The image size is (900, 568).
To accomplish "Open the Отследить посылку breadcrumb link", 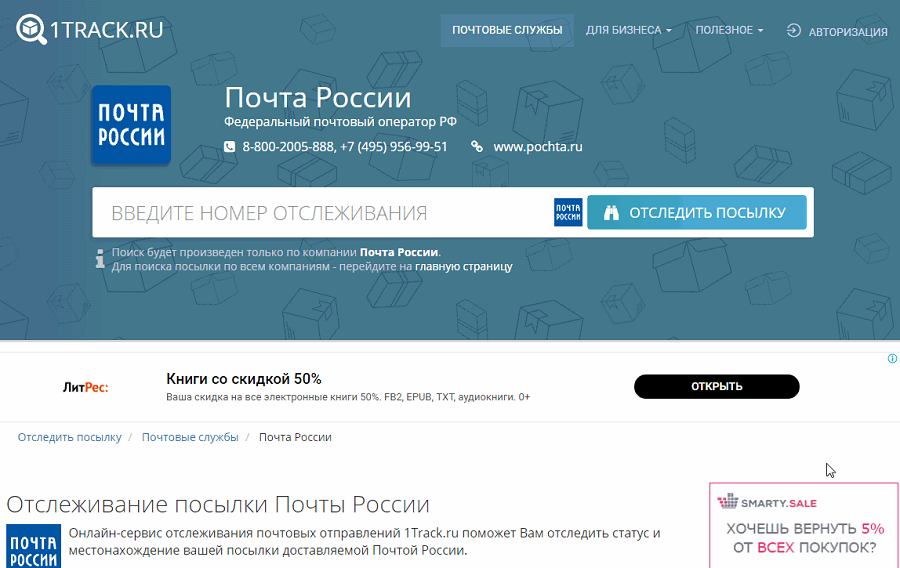I will [x=69, y=437].
